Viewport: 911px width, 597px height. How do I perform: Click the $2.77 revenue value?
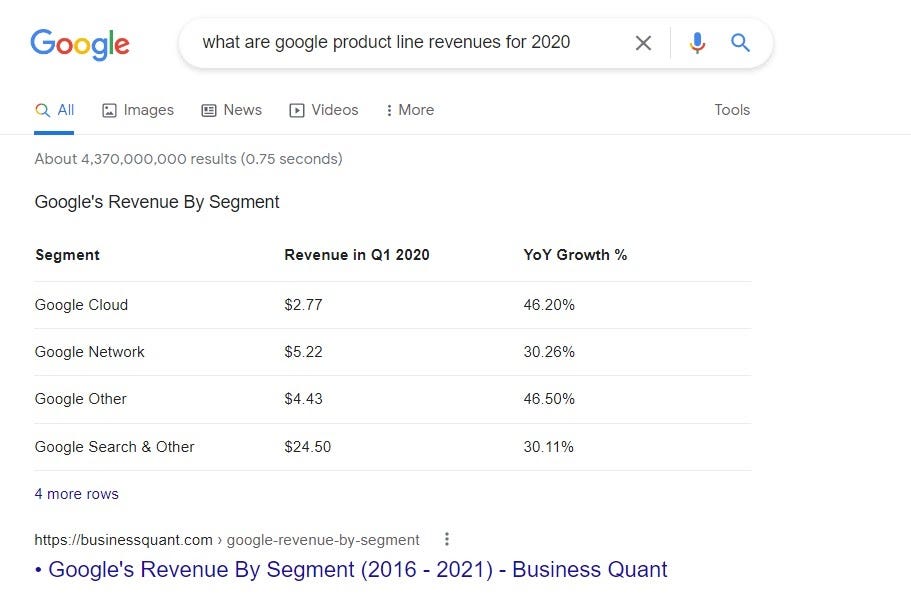tap(303, 305)
